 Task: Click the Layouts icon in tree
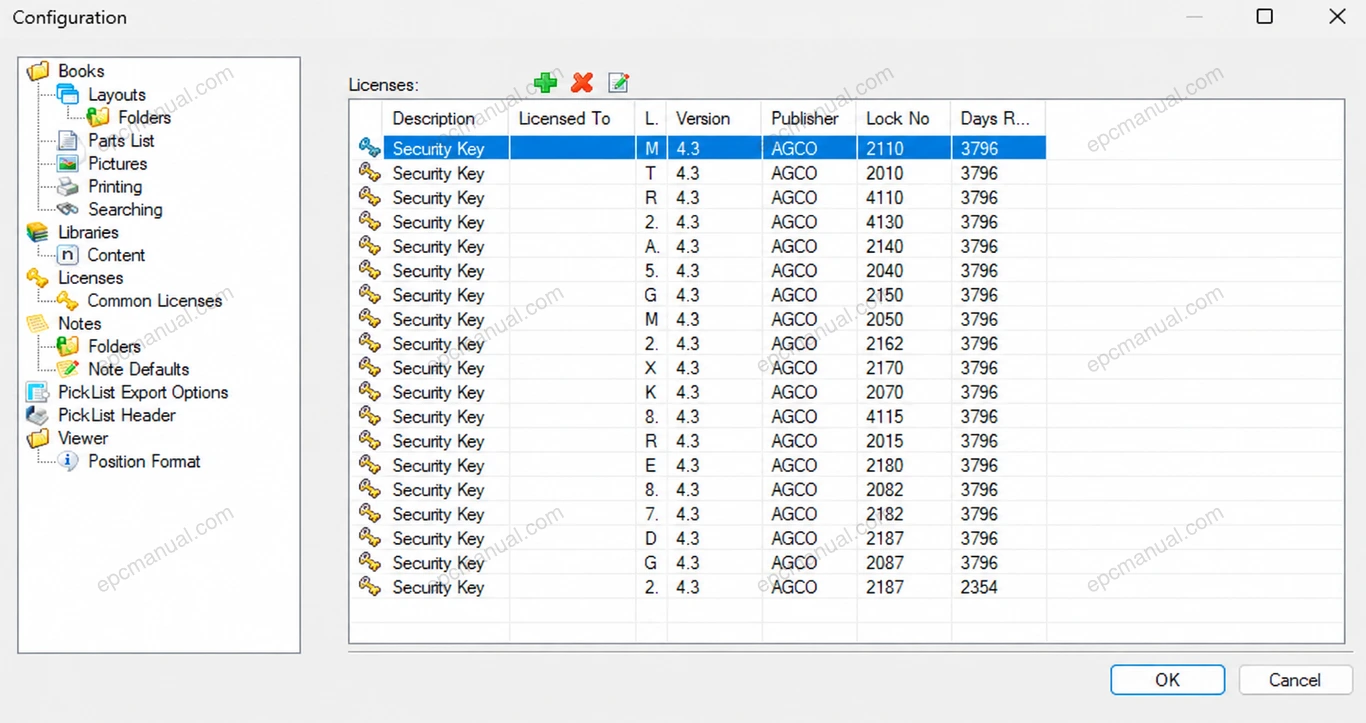point(68,94)
